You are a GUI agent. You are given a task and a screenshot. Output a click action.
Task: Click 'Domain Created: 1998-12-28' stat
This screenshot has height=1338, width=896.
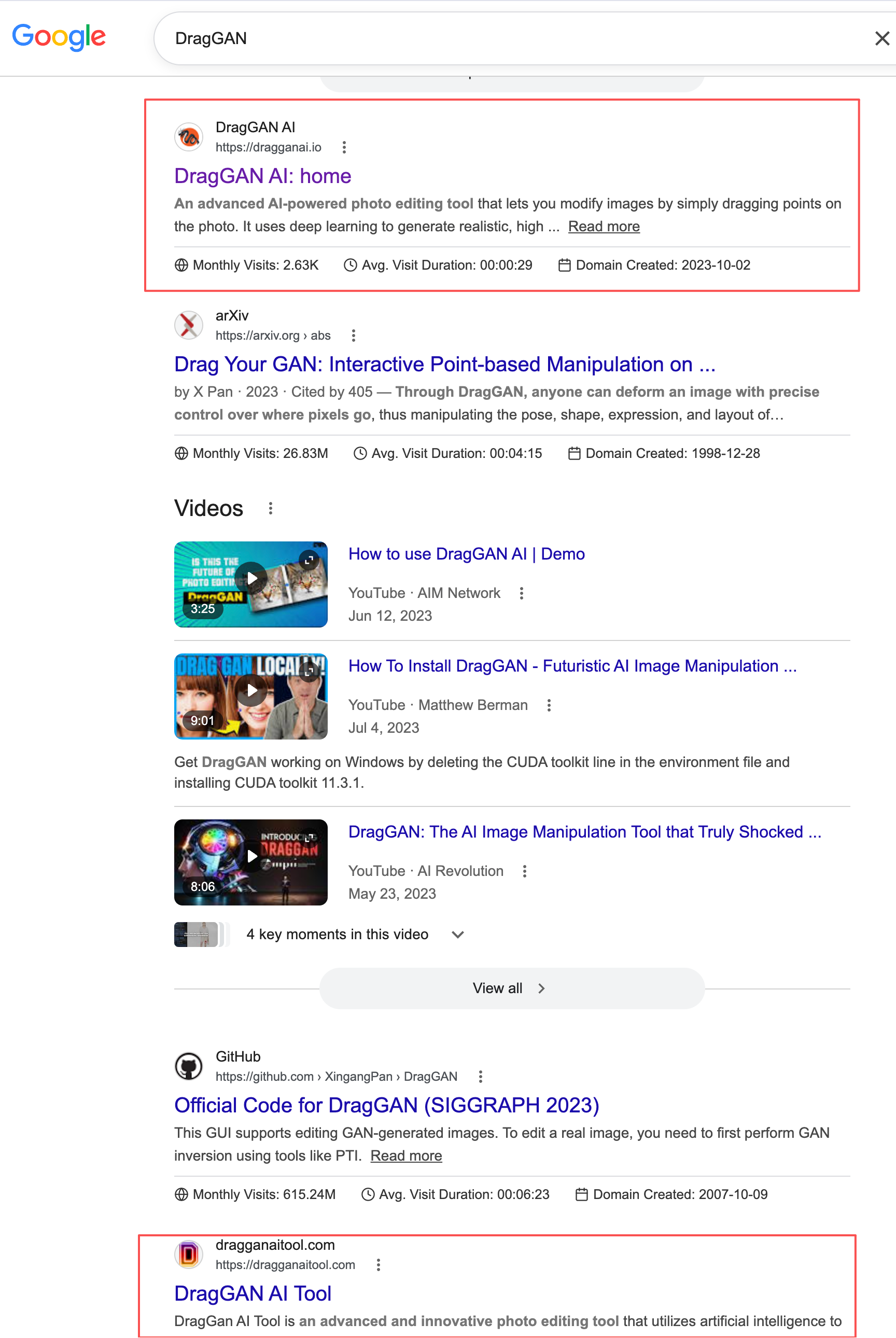[x=664, y=453]
